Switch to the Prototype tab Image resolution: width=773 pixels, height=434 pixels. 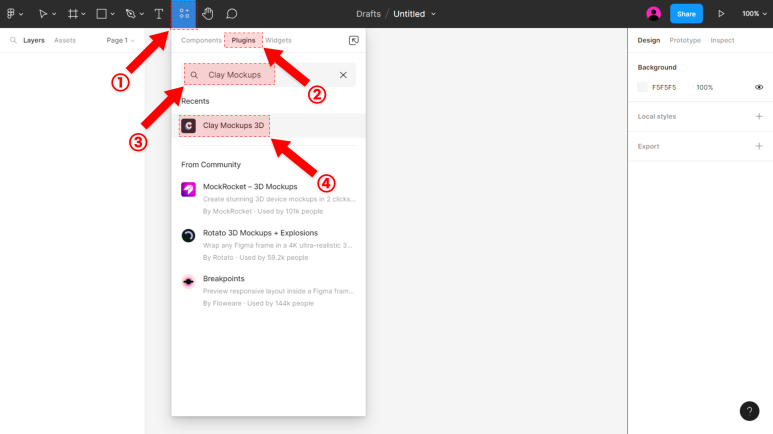[685, 40]
